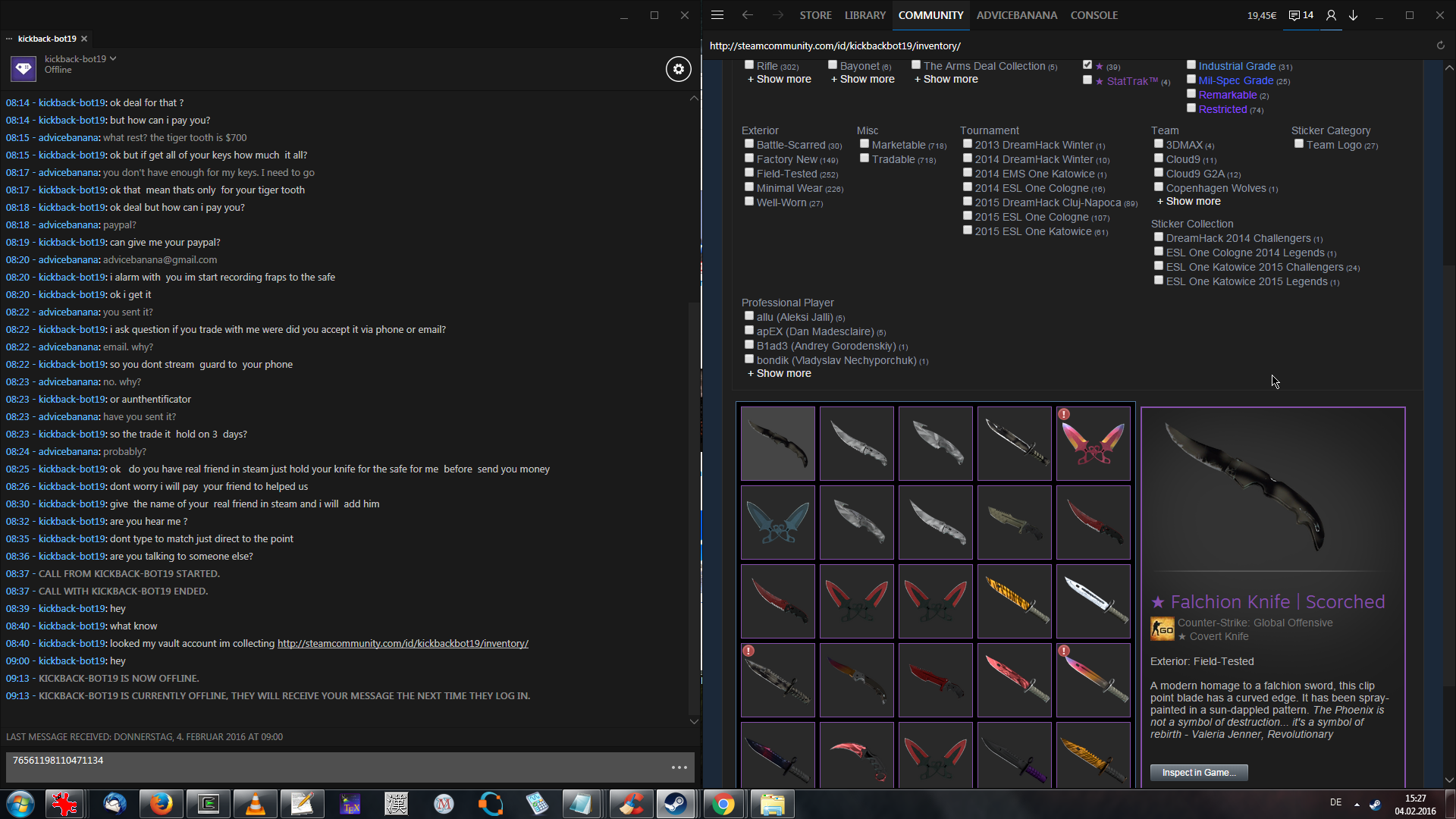Select the Tiger Tooth knife thumbnail

point(1014,601)
